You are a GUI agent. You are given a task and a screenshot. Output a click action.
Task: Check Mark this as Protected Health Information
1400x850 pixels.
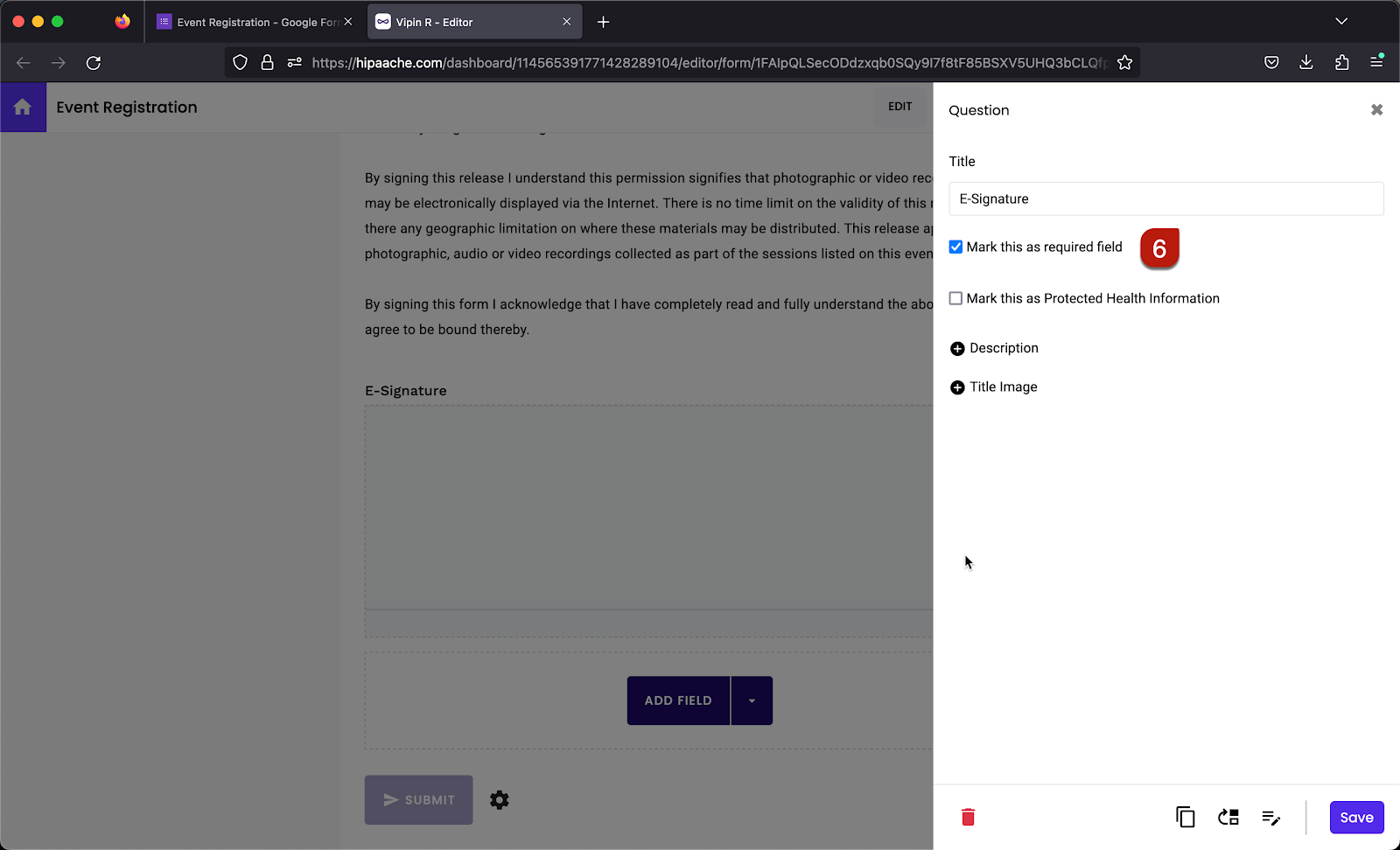tap(955, 298)
